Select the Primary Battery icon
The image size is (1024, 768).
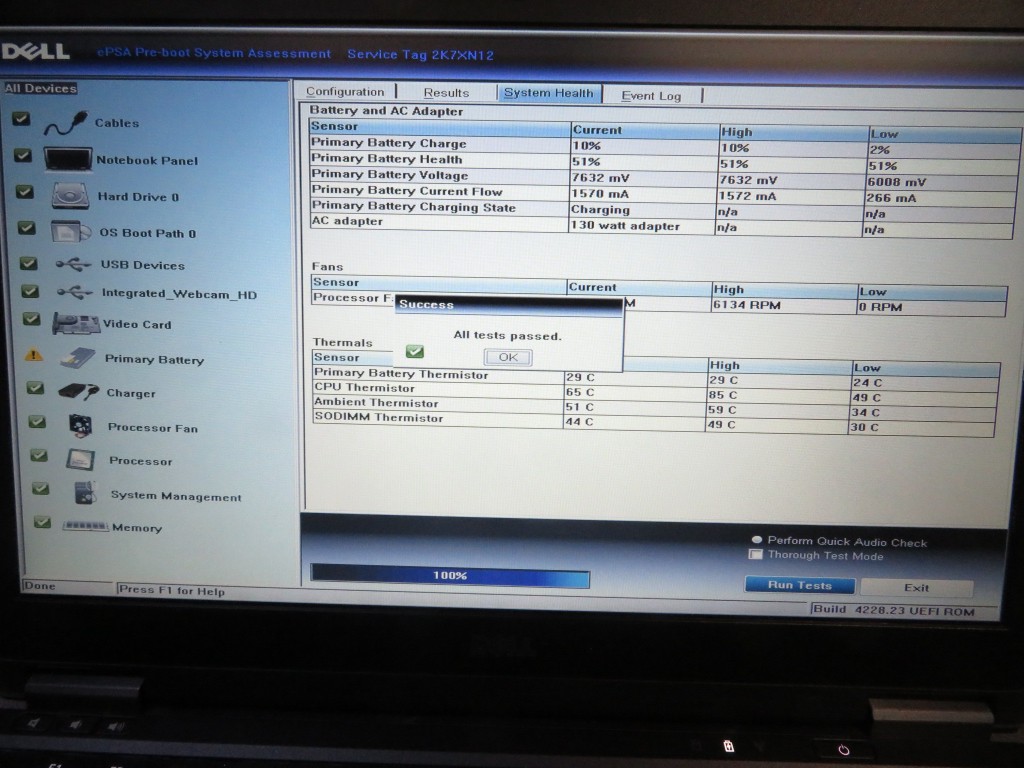click(78, 358)
